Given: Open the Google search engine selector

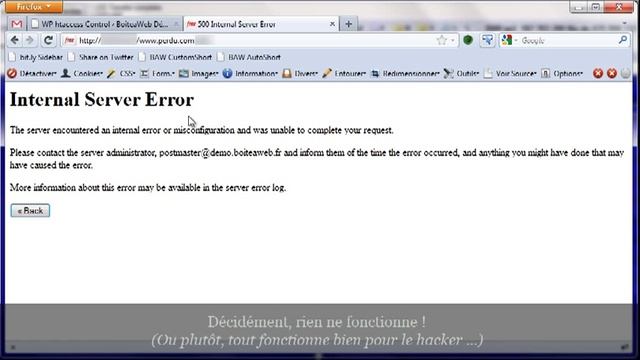Looking at the screenshot, I should coord(509,40).
